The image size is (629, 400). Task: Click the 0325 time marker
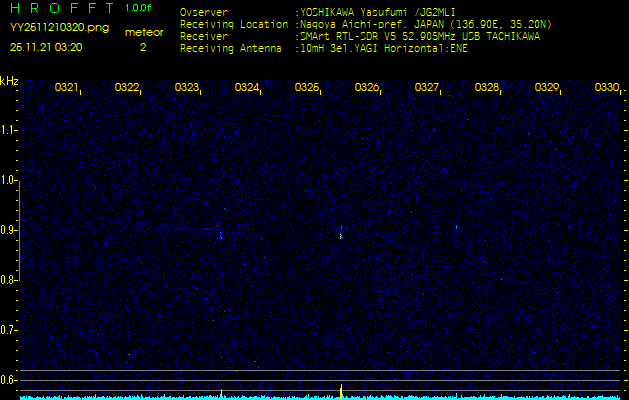[306, 88]
